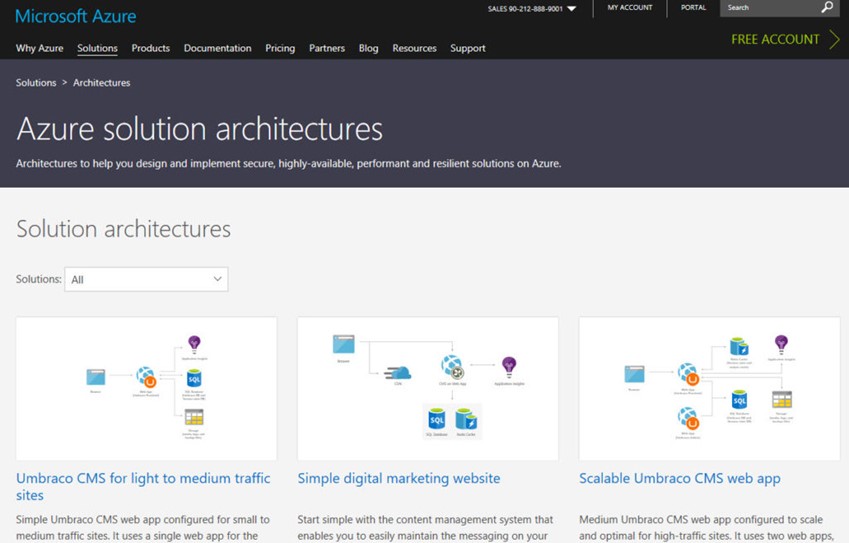Click the lightbulb icon in Scalable Umbraco diagram
The image size is (849, 543).
781,344
